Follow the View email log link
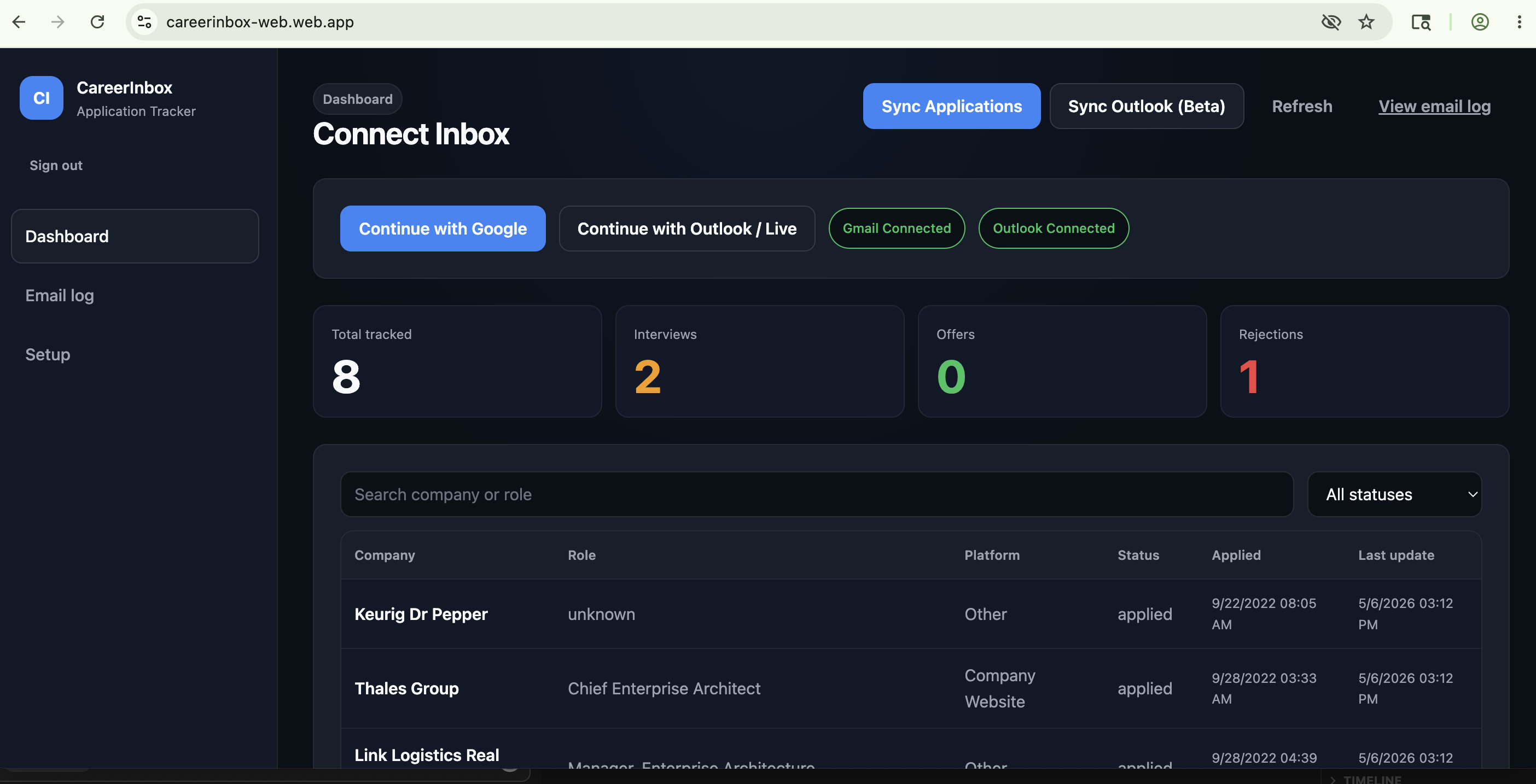This screenshot has height=784, width=1536. (1434, 106)
